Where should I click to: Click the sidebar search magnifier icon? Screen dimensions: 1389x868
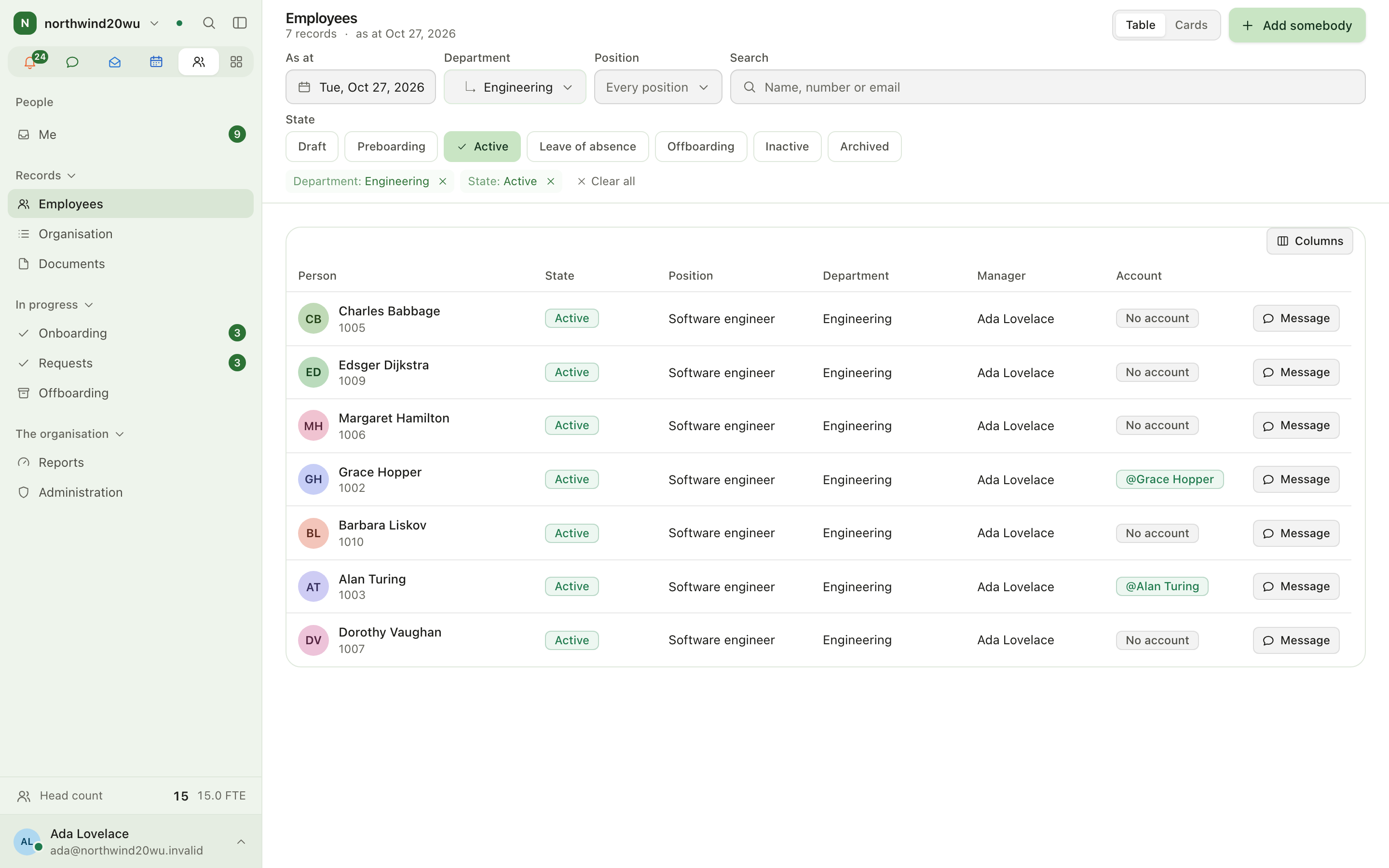pyautogui.click(x=209, y=23)
